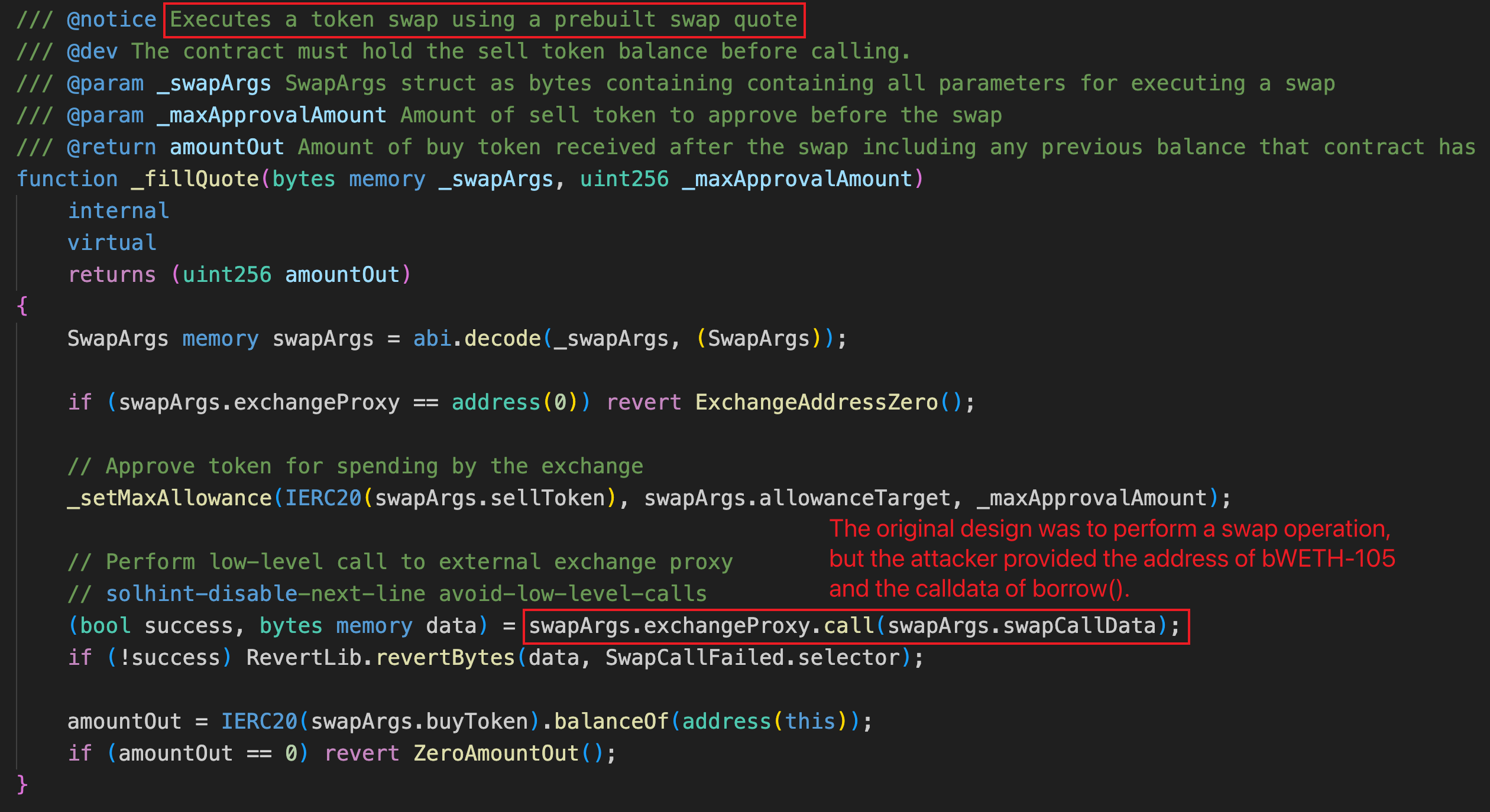Click the returns uint256 amountOut clause
The height and width of the screenshot is (812, 1490).
239,275
